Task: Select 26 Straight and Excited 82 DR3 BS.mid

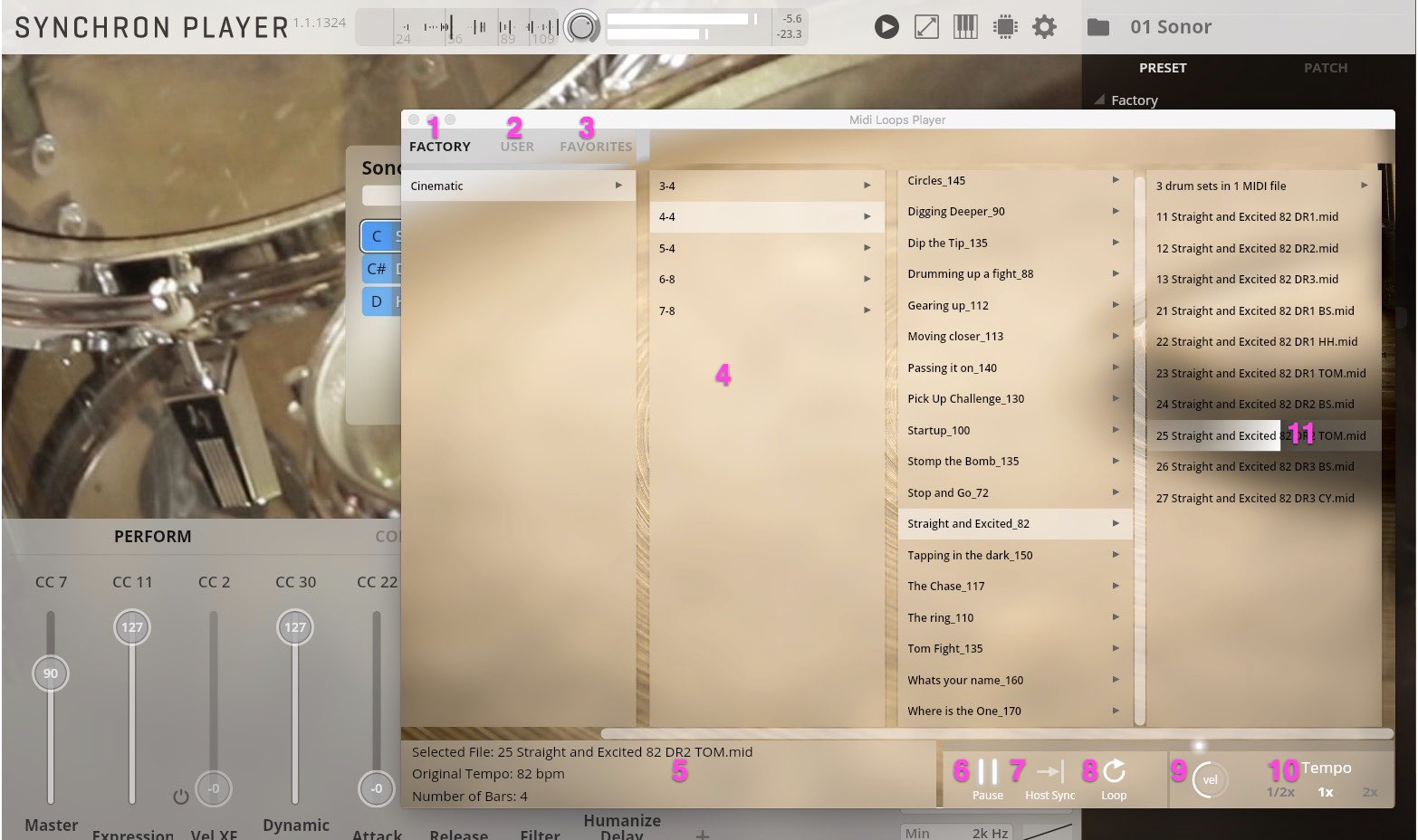Action: (1263, 466)
